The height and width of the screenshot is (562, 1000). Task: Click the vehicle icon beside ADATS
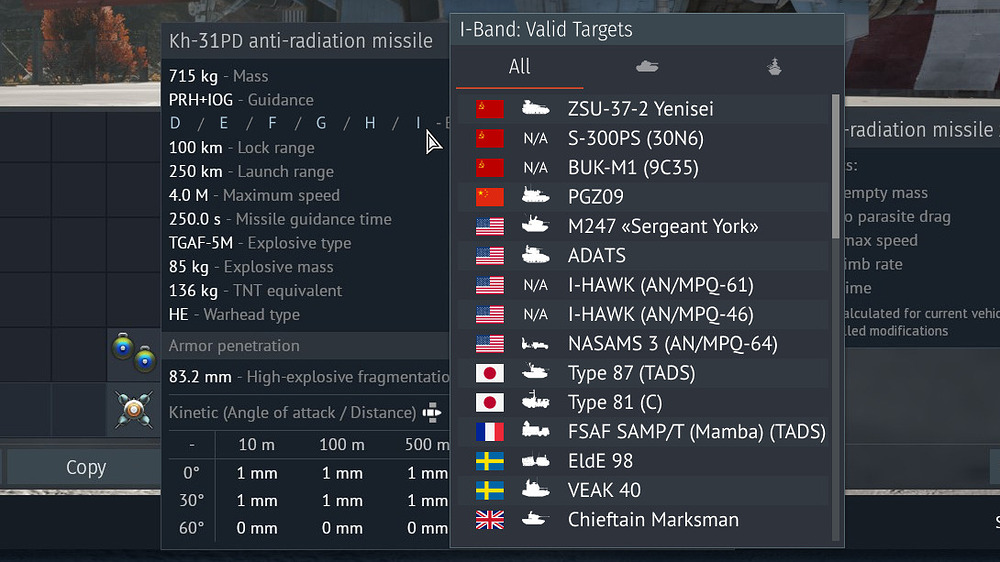point(535,255)
